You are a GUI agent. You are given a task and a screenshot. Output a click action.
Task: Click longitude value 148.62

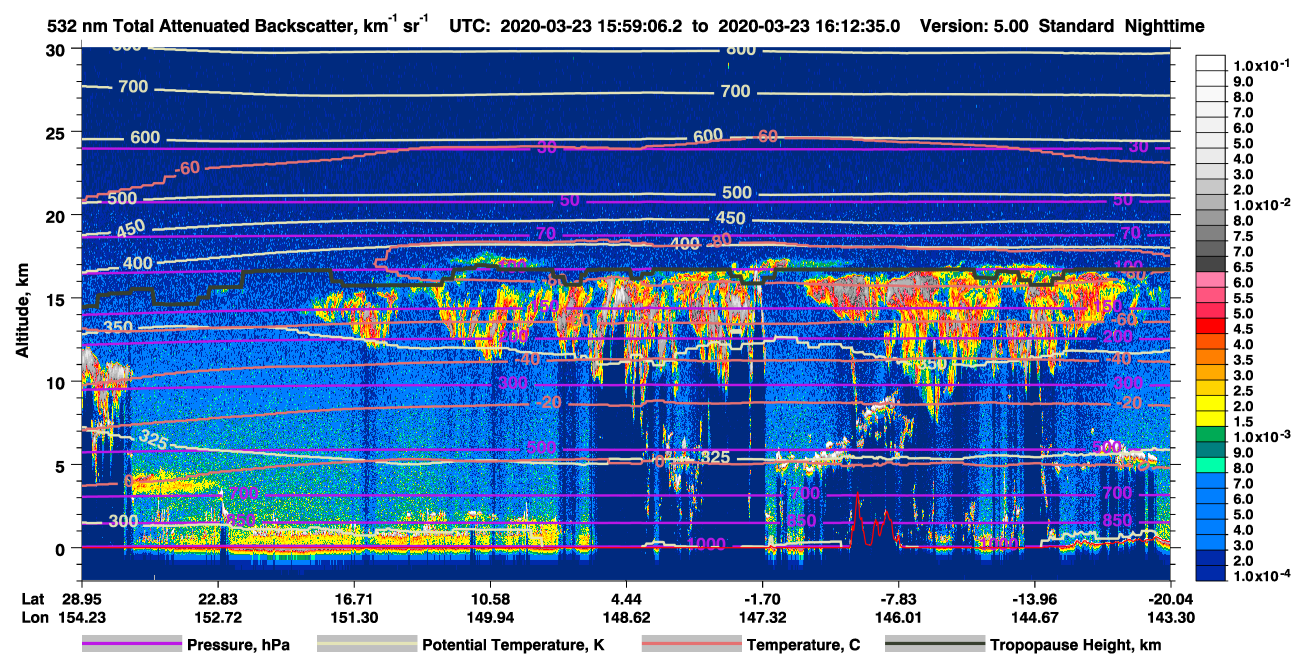(626, 617)
